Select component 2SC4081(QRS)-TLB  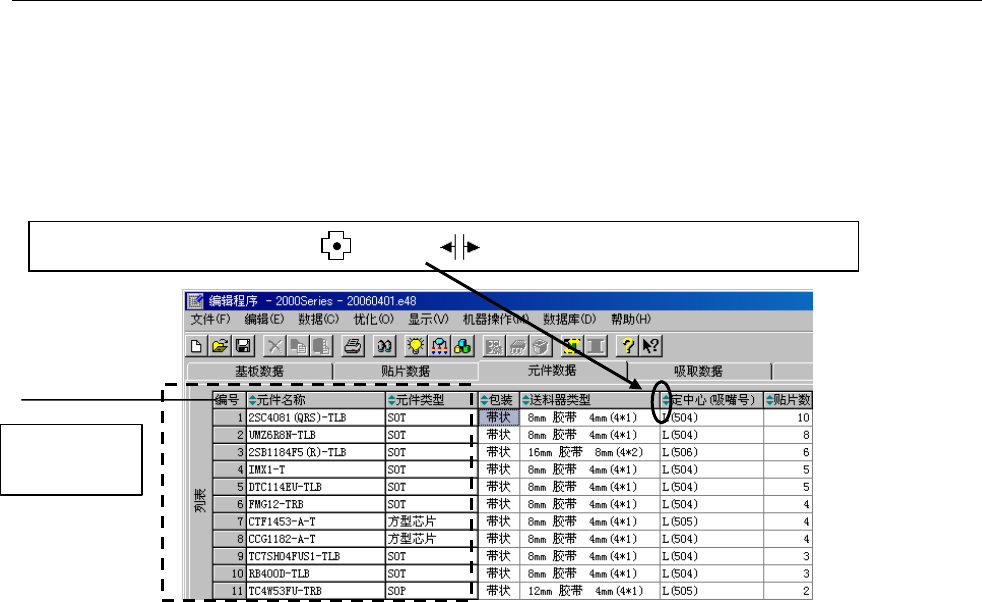pyautogui.click(x=316, y=417)
